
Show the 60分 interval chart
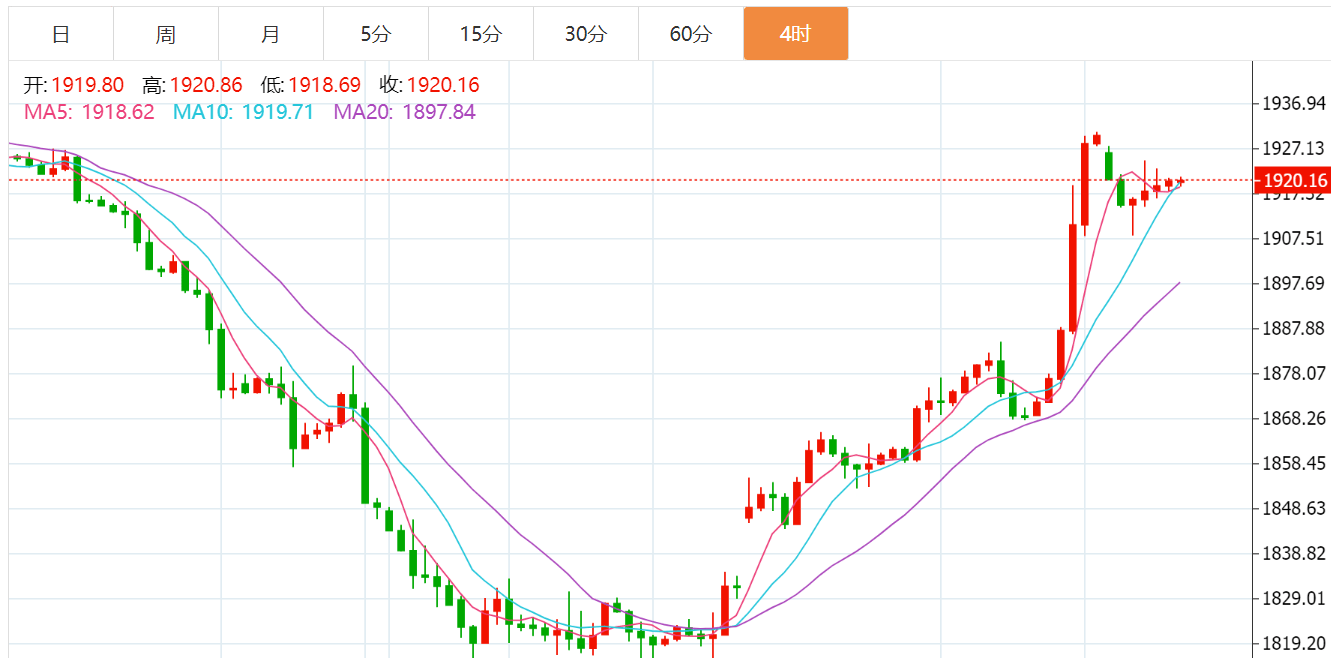click(x=691, y=34)
